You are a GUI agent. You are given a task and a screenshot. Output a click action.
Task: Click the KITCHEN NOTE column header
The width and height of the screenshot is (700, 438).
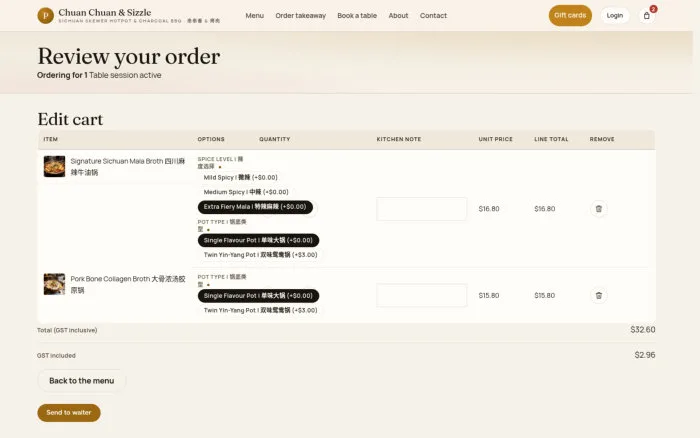click(x=399, y=139)
